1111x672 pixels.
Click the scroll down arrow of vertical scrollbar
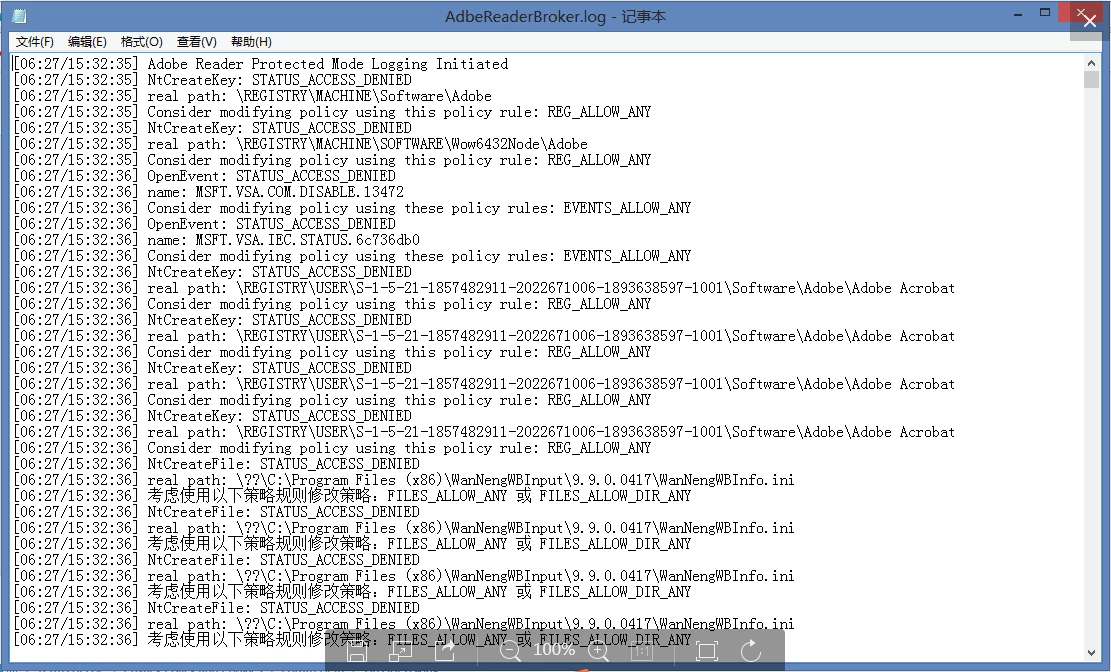click(1091, 653)
